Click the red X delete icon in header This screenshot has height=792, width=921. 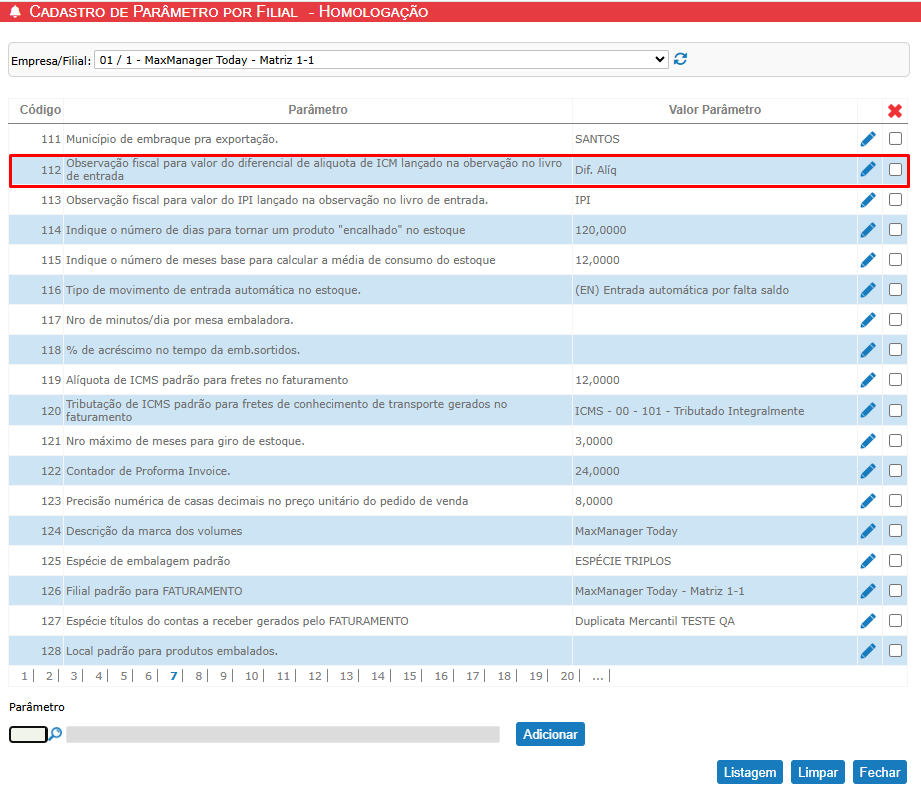895,110
